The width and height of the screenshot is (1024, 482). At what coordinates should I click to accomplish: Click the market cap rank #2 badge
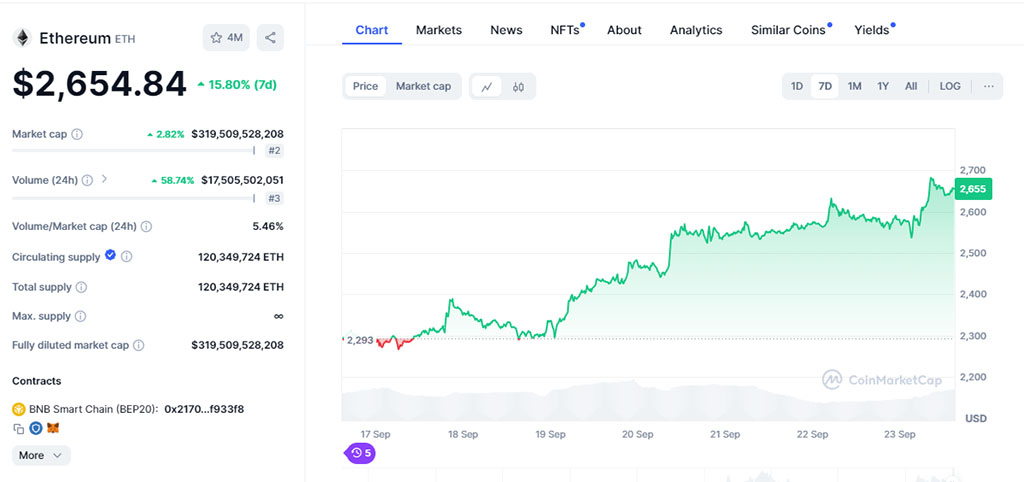[274, 151]
